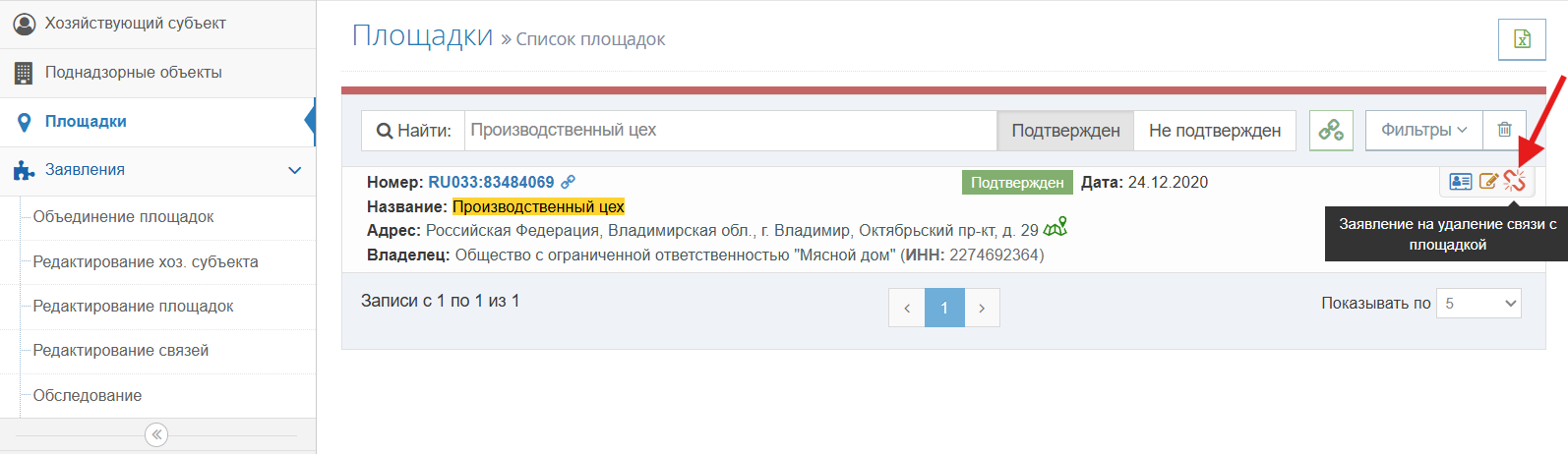Open site link RU033:83484069

pyautogui.click(x=491, y=182)
